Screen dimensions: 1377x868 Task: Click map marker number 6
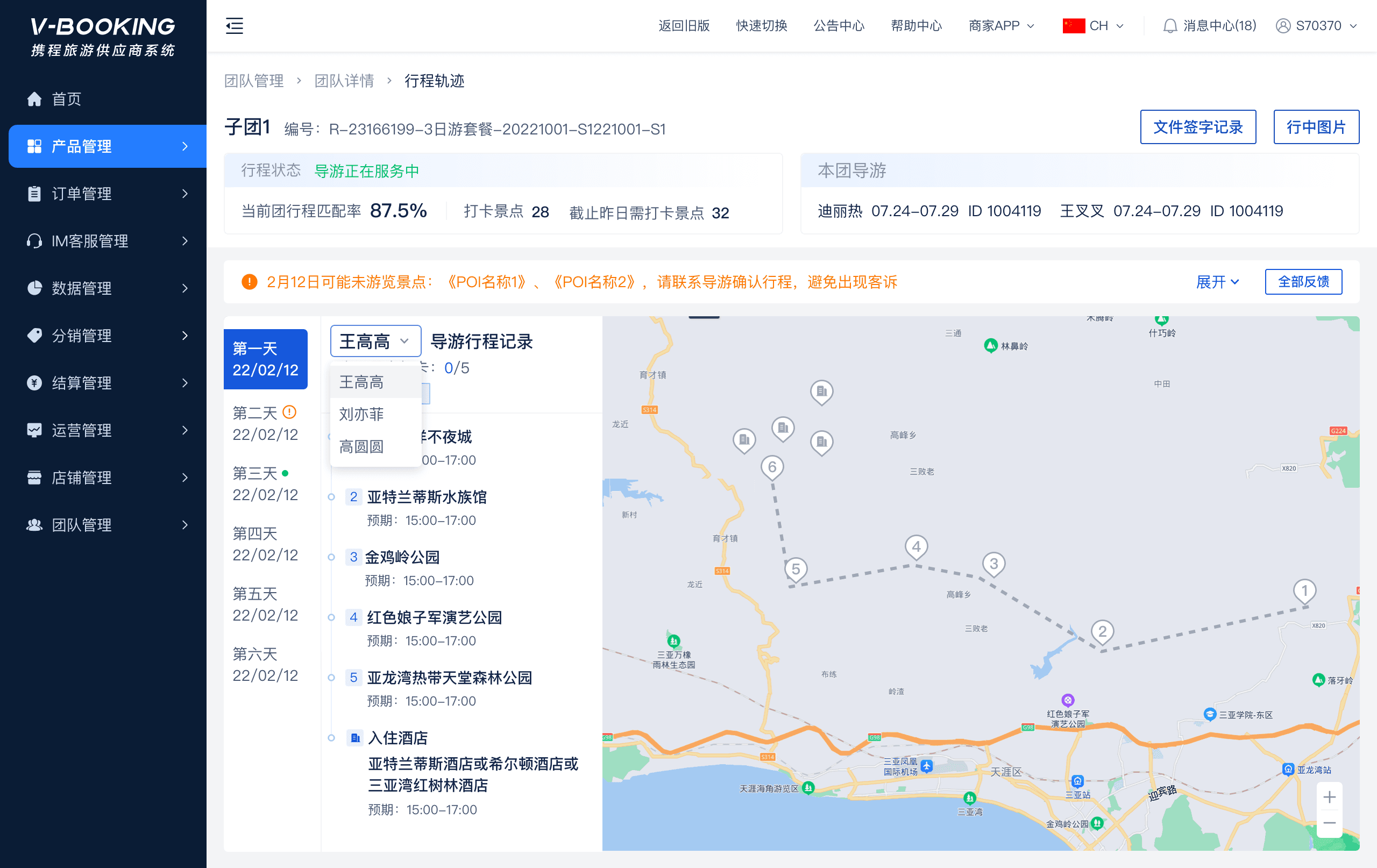772,467
